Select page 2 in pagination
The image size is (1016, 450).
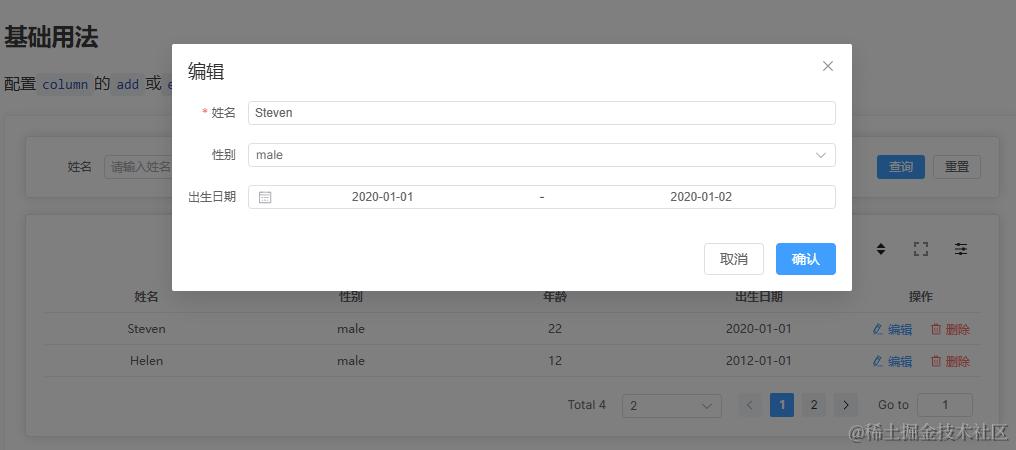[814, 405]
